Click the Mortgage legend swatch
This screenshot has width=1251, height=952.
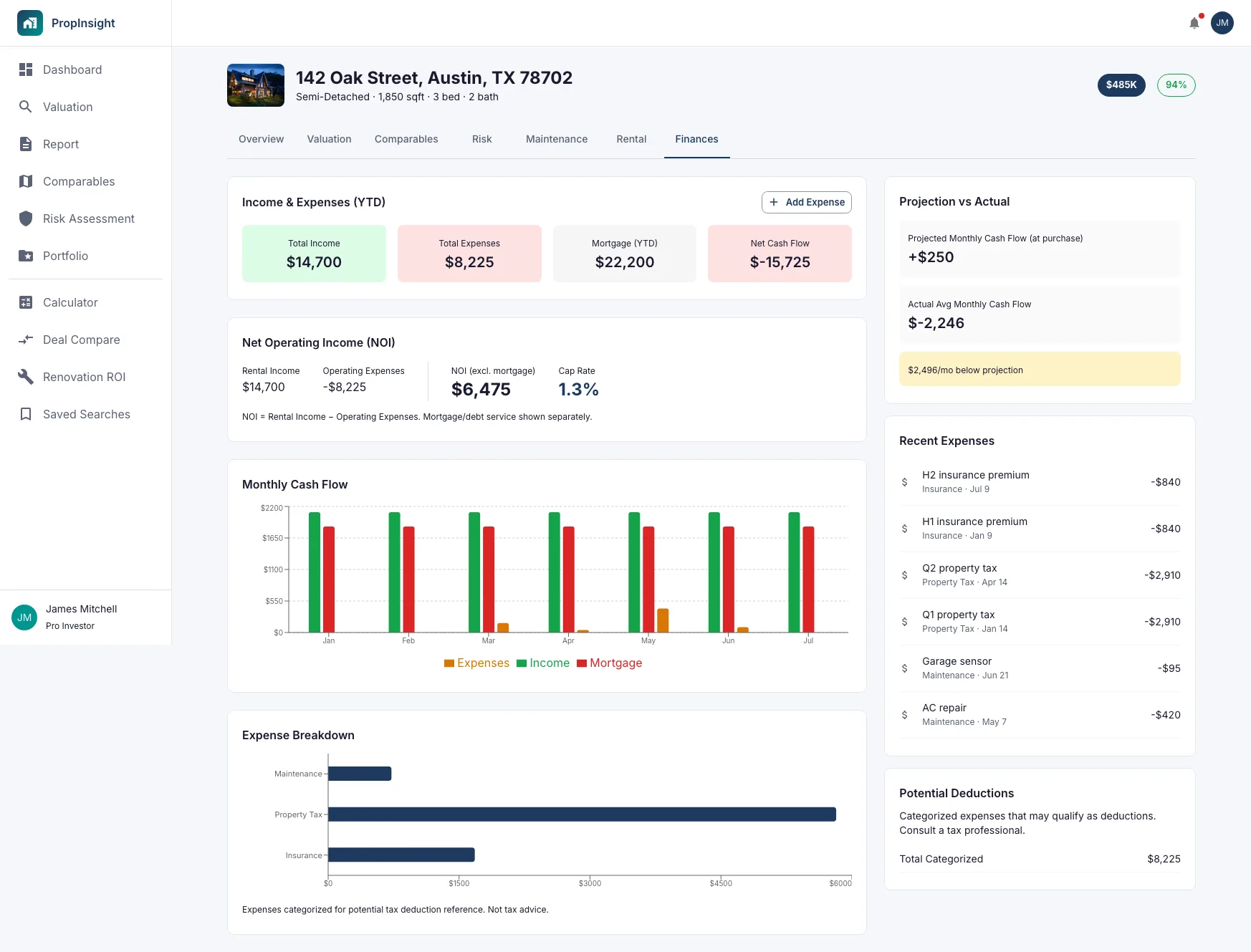(x=582, y=663)
